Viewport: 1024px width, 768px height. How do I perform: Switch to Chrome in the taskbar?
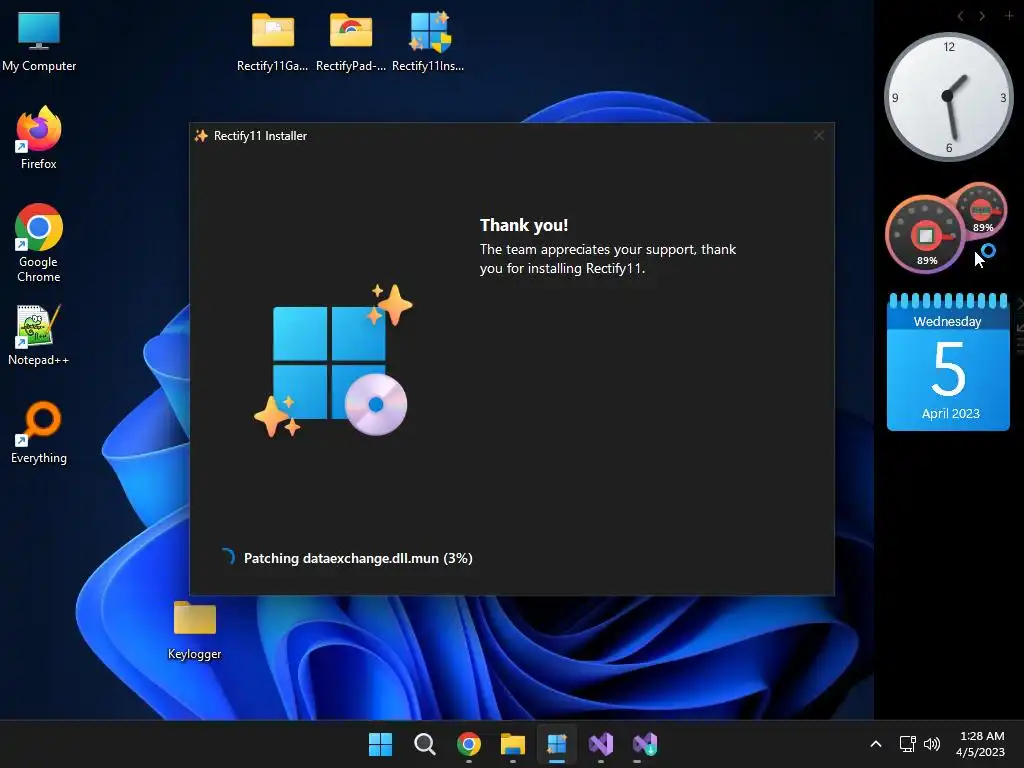click(x=468, y=744)
